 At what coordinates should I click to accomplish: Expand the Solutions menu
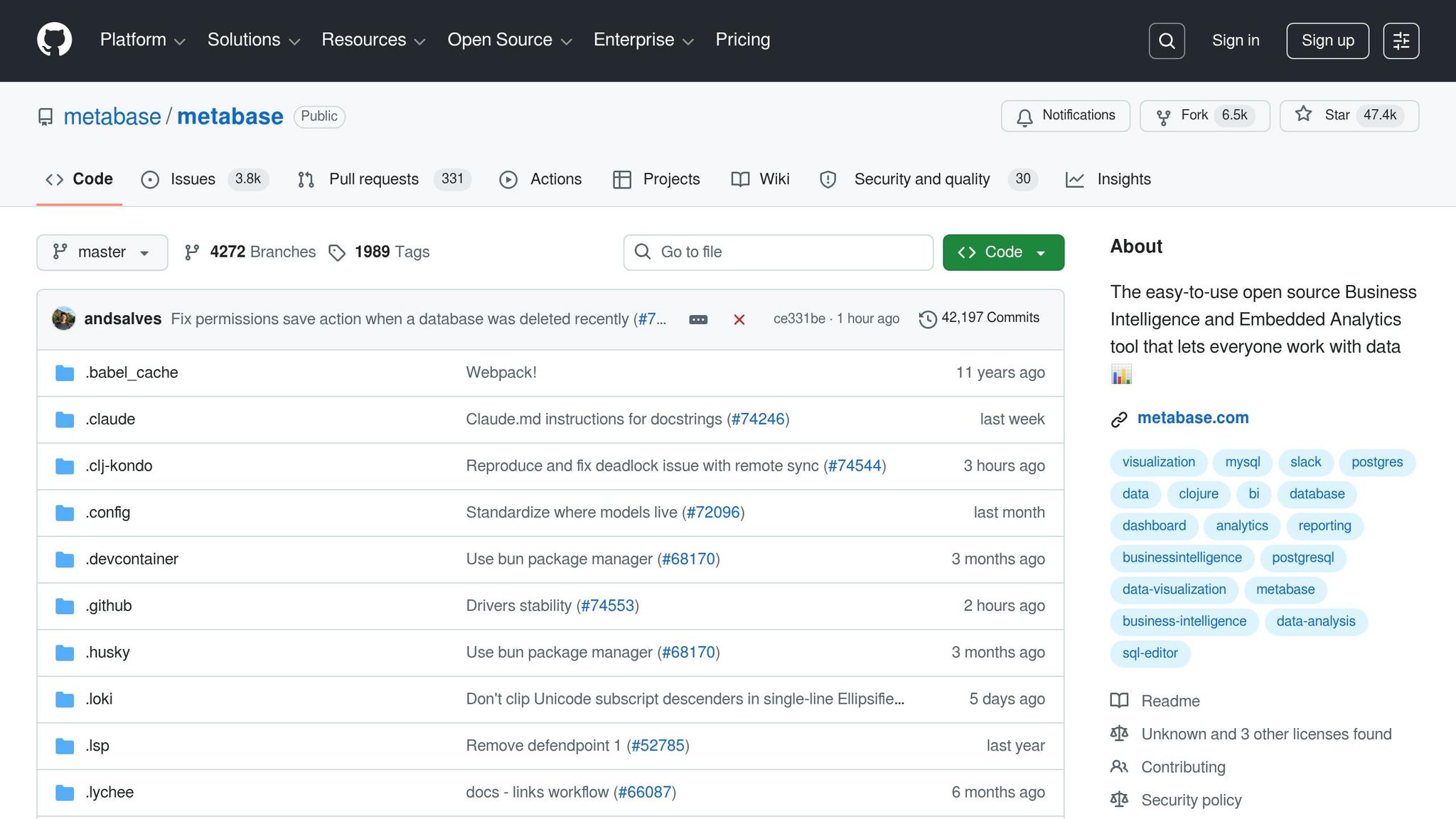coord(254,40)
